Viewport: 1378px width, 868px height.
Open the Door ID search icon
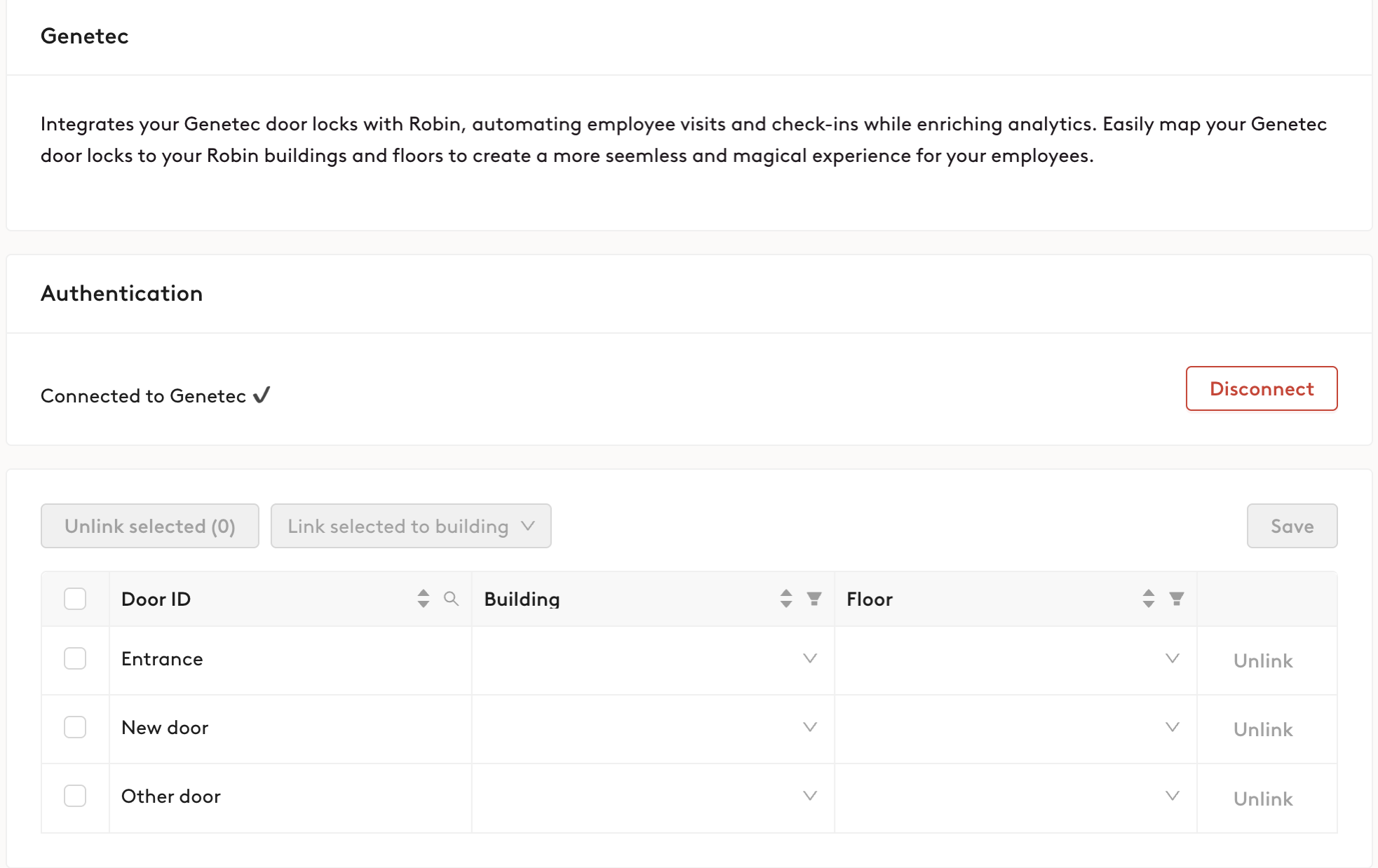(452, 599)
